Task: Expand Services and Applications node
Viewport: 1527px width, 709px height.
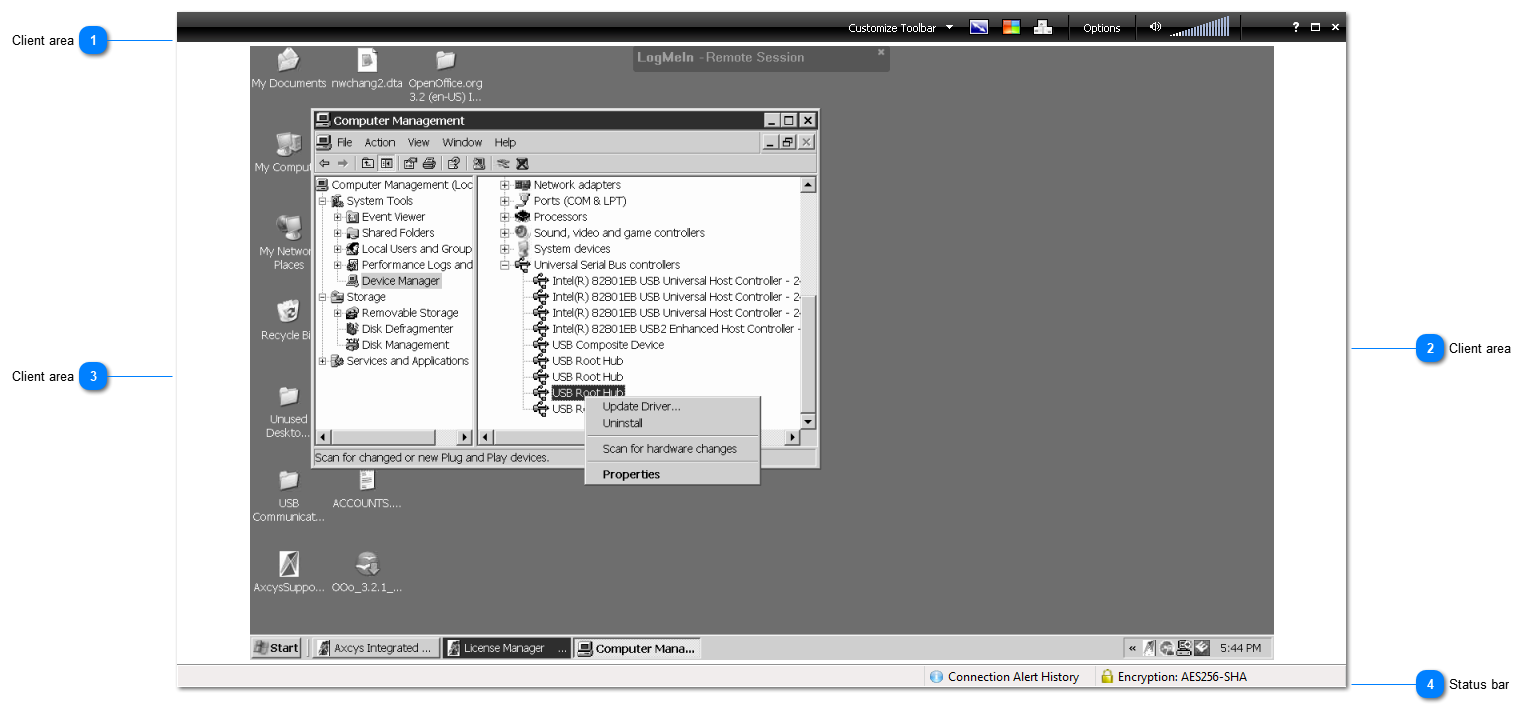Action: 322,361
